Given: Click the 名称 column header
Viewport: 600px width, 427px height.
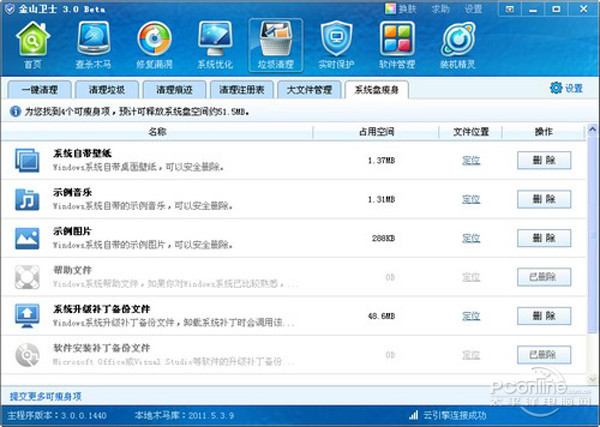Looking at the screenshot, I should click(157, 132).
